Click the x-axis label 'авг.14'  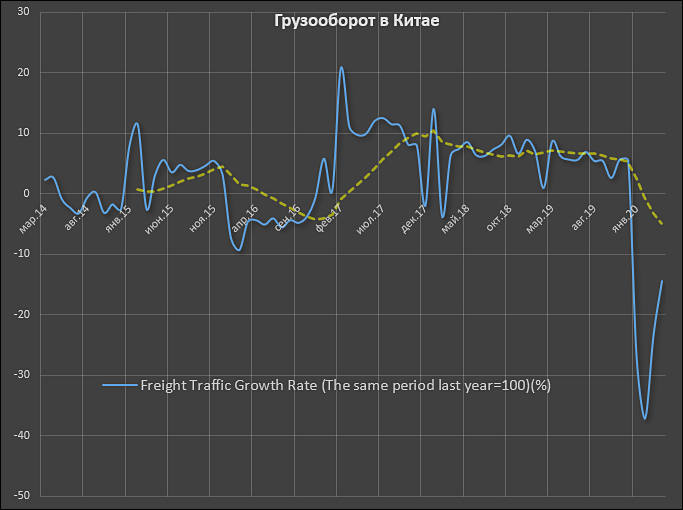76,218
